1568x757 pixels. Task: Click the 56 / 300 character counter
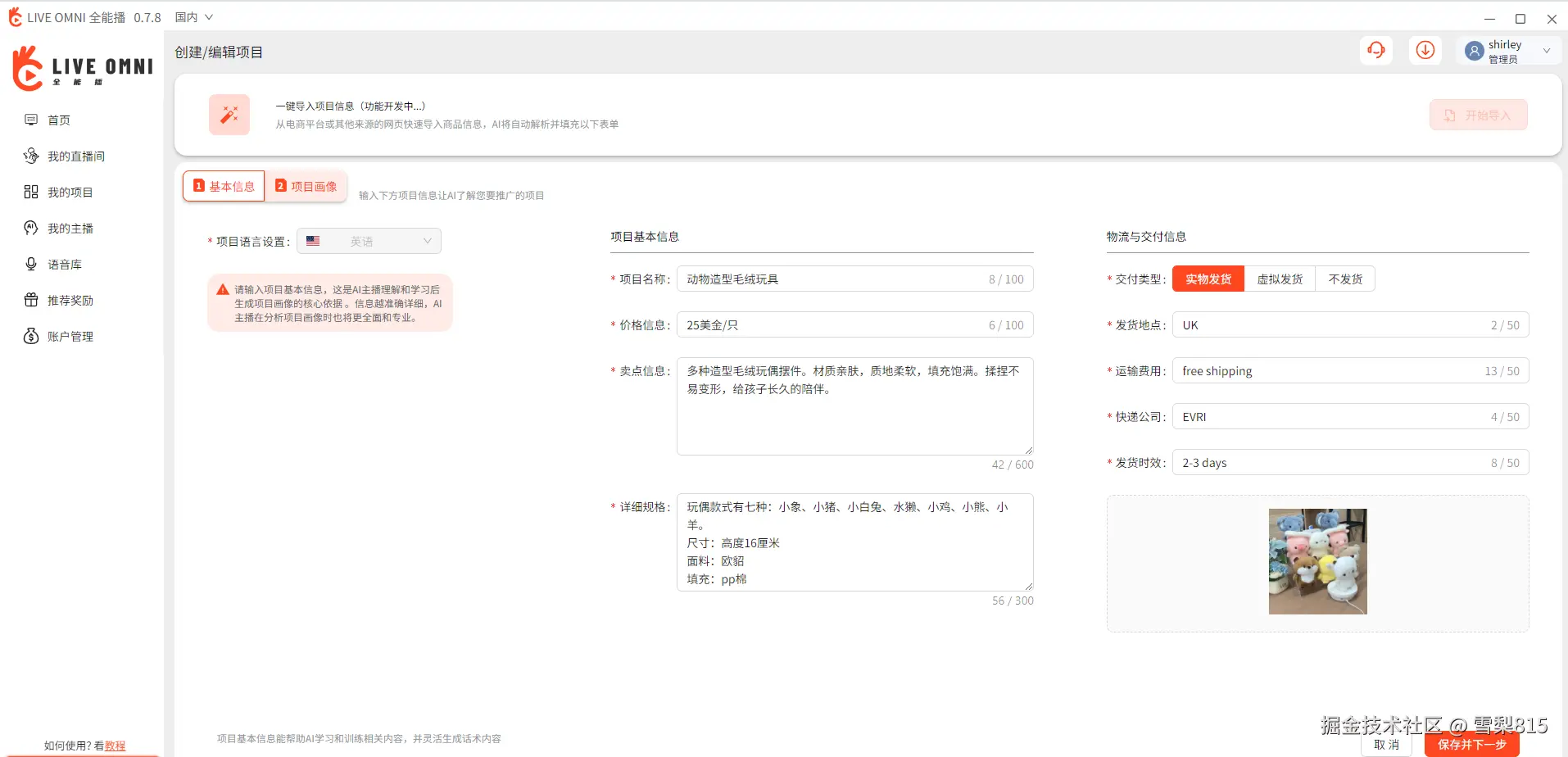pos(1013,601)
